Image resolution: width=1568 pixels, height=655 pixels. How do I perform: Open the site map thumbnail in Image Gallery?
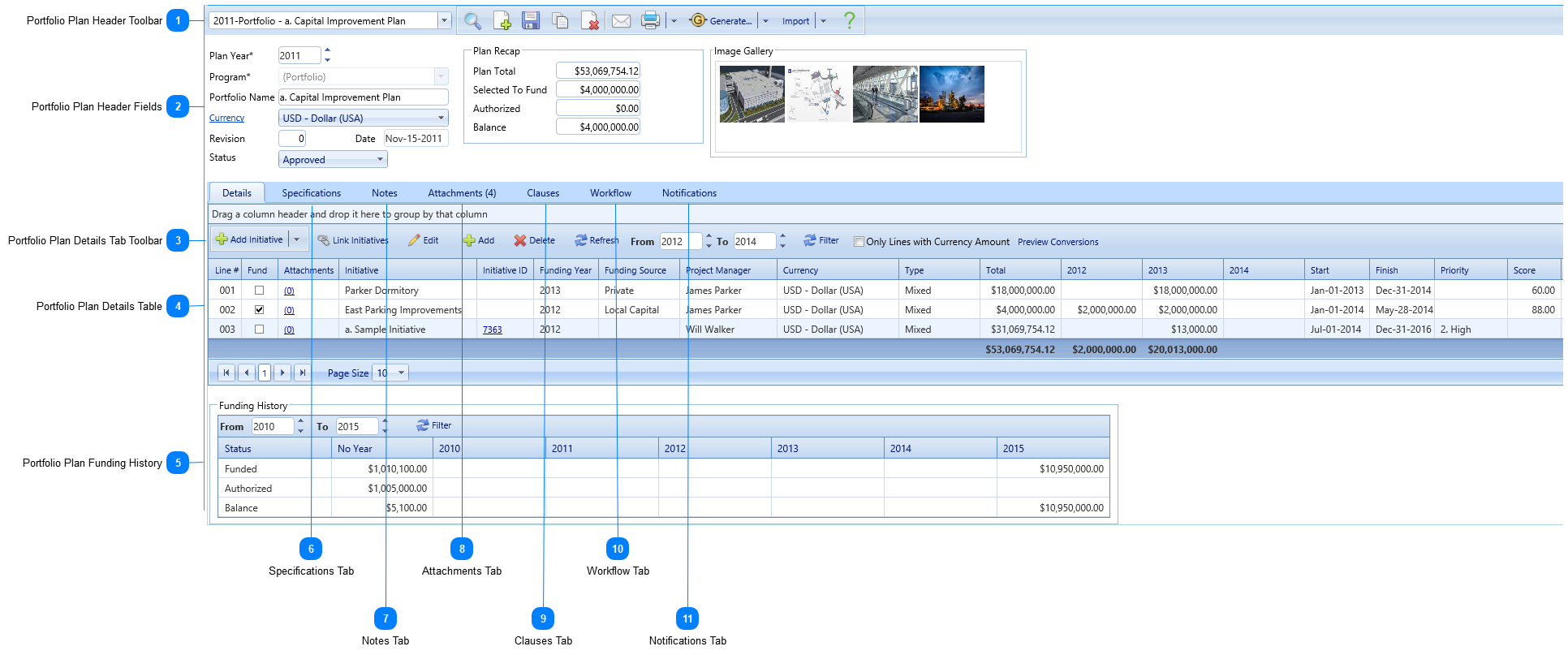pyautogui.click(x=819, y=94)
